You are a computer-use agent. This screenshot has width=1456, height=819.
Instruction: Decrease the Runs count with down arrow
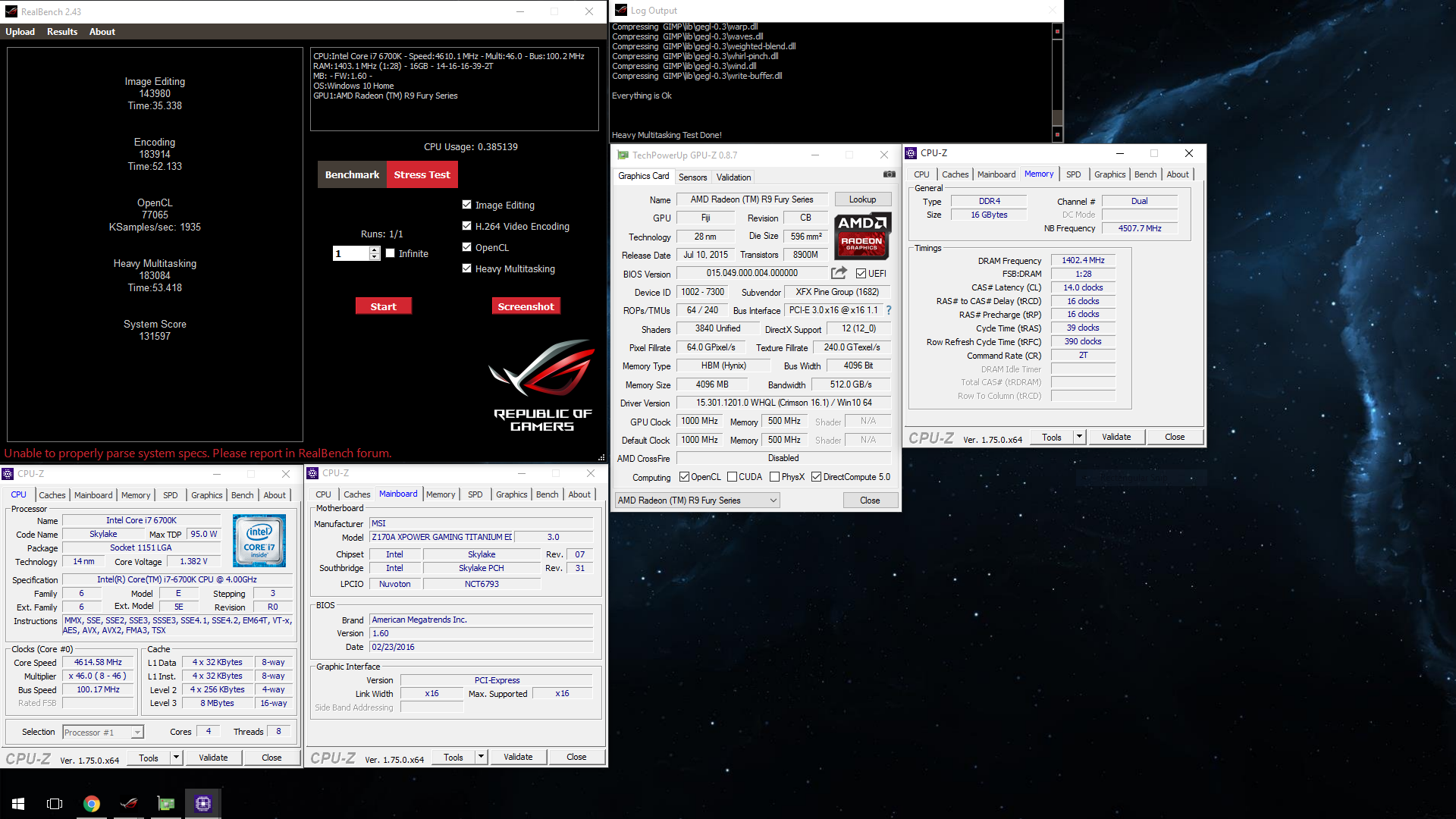pyautogui.click(x=374, y=257)
